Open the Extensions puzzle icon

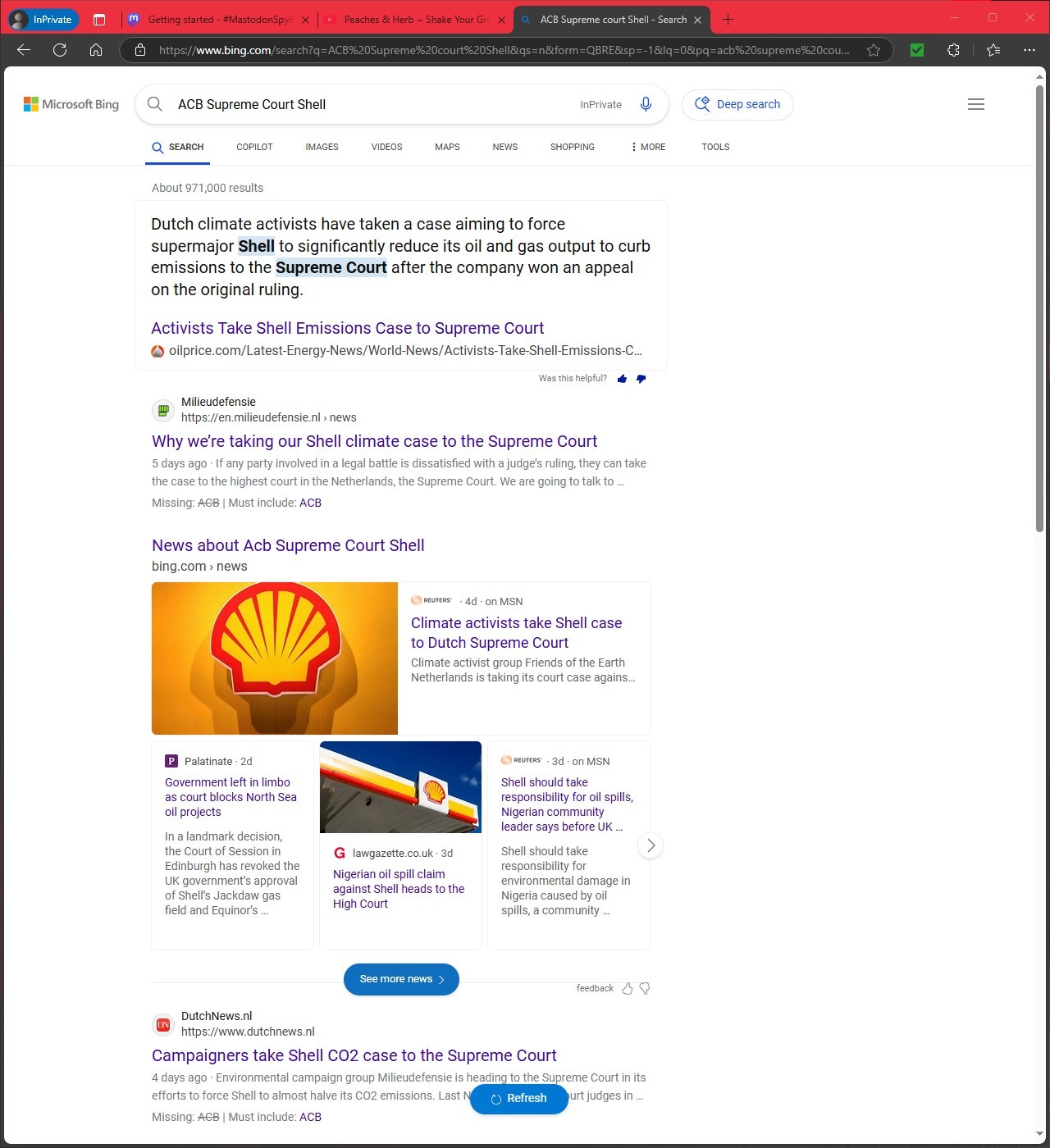tap(953, 50)
